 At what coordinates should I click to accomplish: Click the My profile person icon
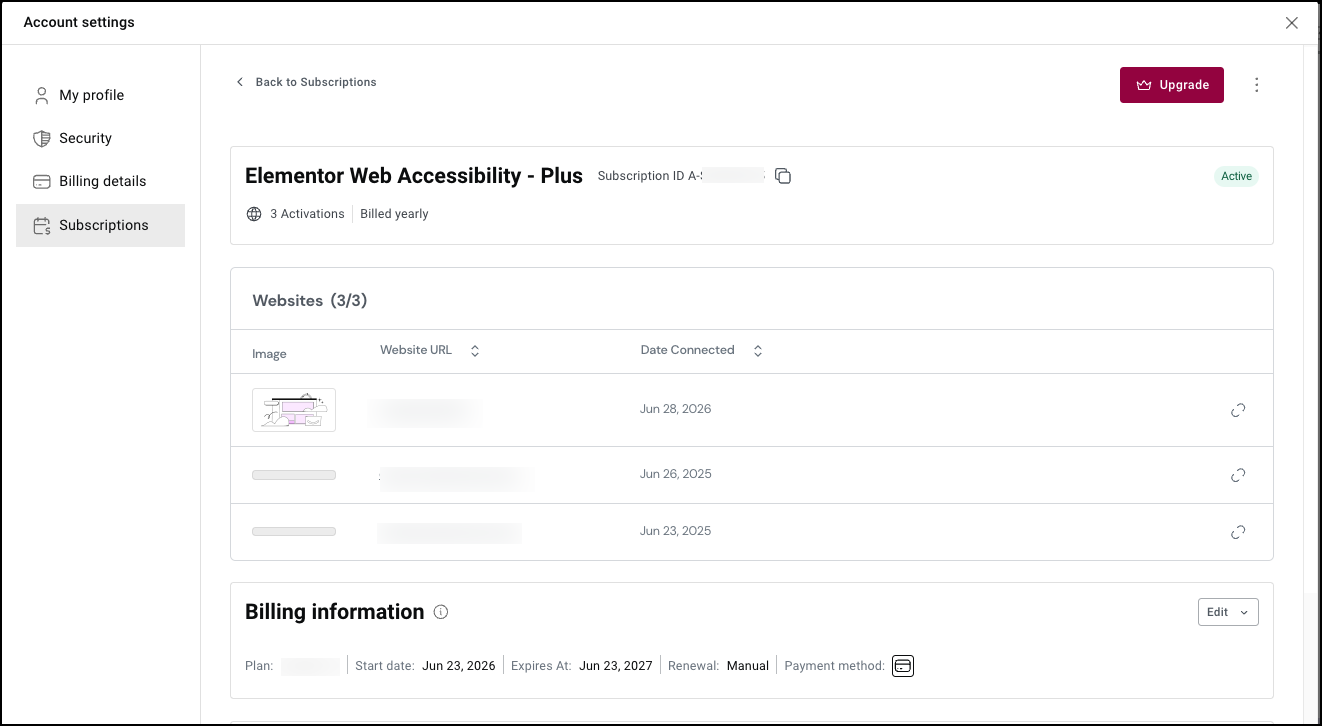click(41, 95)
